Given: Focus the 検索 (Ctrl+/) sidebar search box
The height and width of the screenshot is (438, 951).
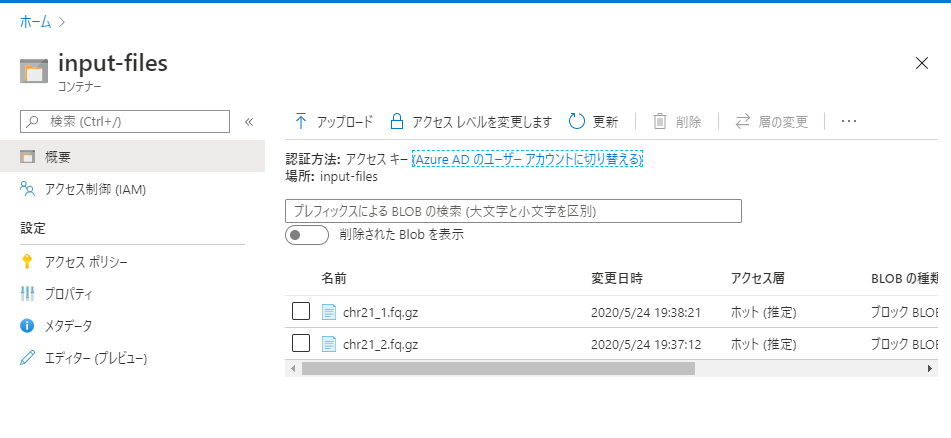Looking at the screenshot, I should click(125, 121).
